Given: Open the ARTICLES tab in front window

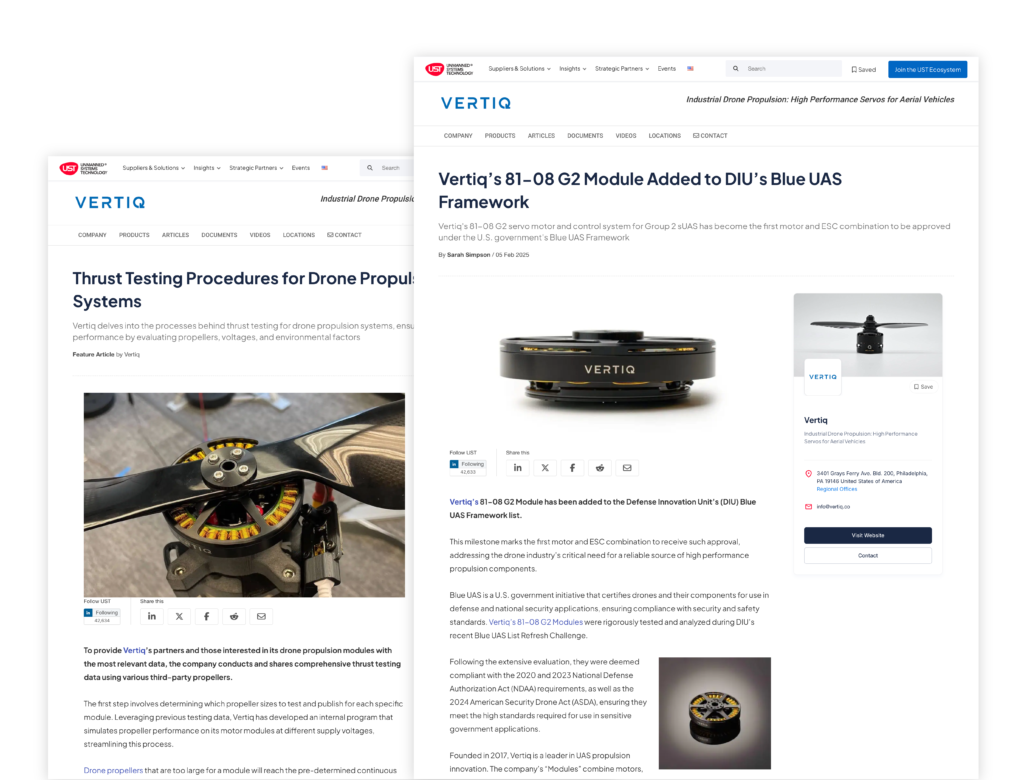Looking at the screenshot, I should pos(541,136).
